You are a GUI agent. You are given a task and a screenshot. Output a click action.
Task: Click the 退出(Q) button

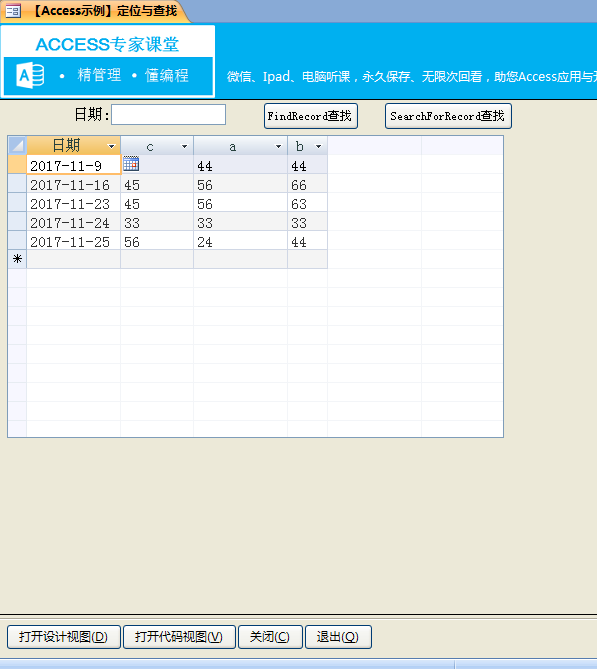pos(338,637)
